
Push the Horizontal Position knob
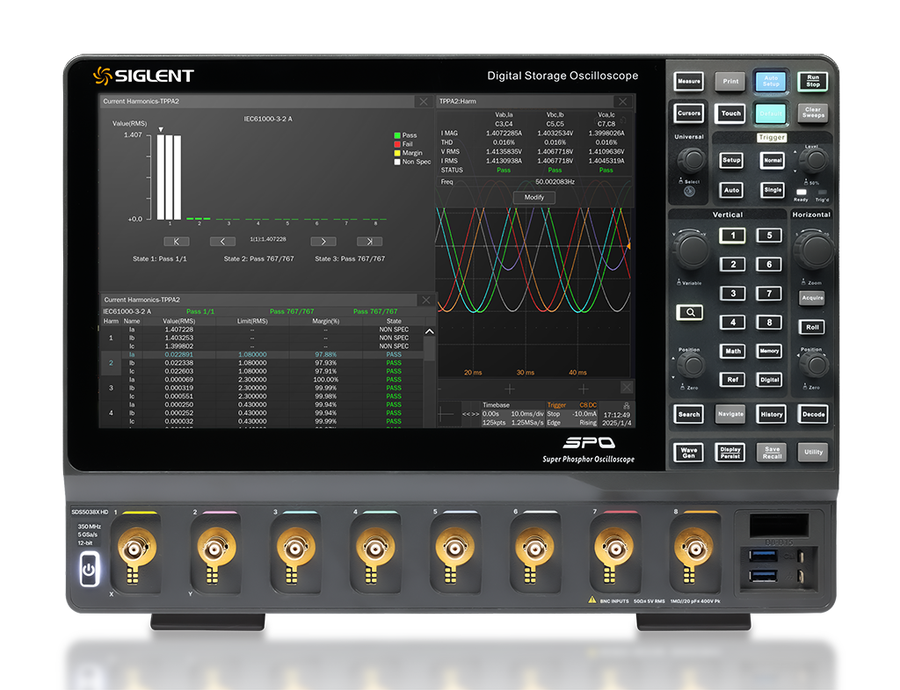[x=813, y=365]
